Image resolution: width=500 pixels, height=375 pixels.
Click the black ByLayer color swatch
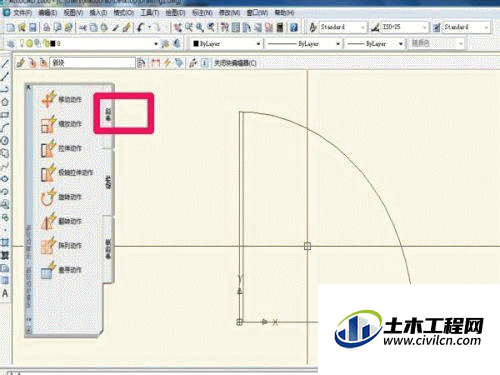[196, 44]
